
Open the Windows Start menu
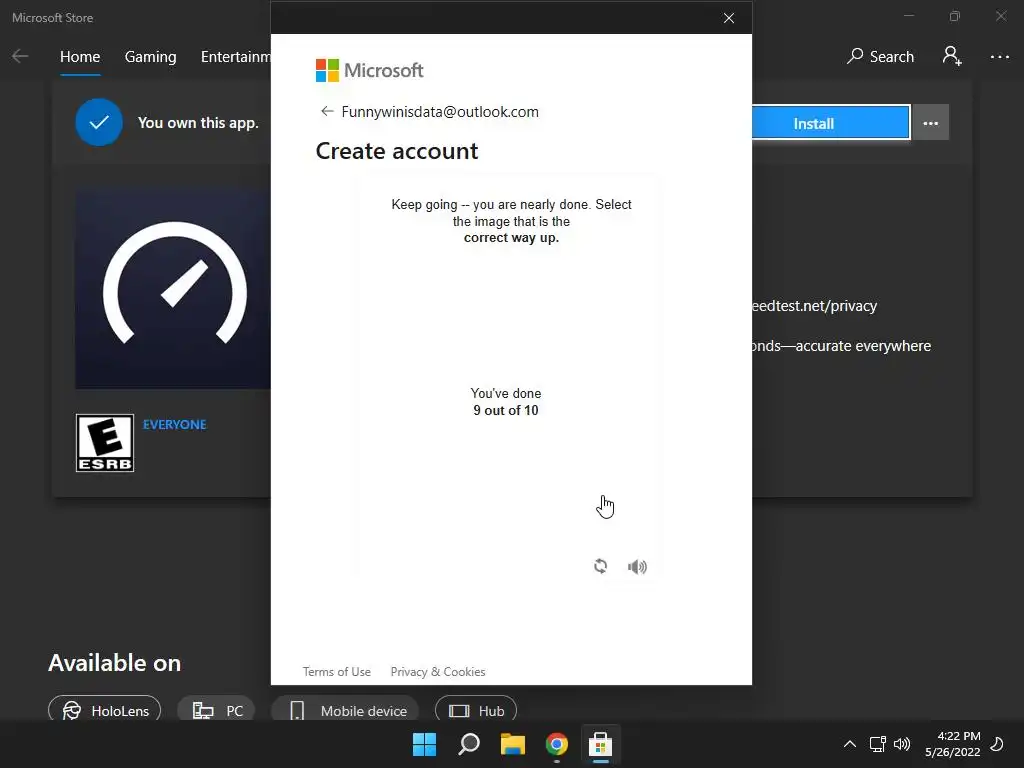point(424,744)
